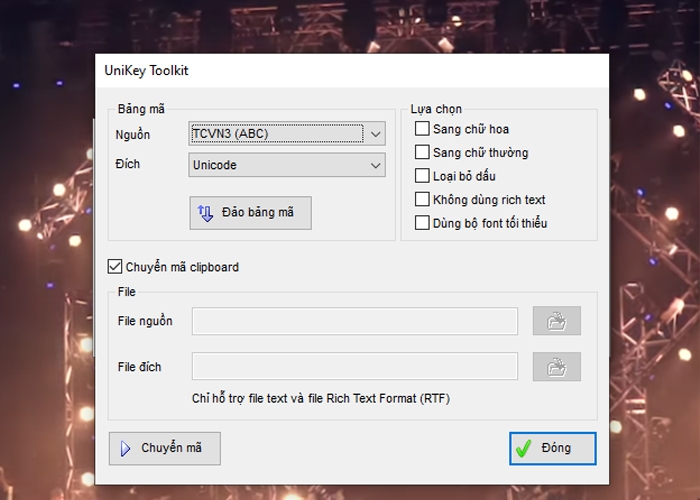Screen dimensions: 700x500
Task: Tick the Sang chữ thường option
Action: (x=422, y=153)
